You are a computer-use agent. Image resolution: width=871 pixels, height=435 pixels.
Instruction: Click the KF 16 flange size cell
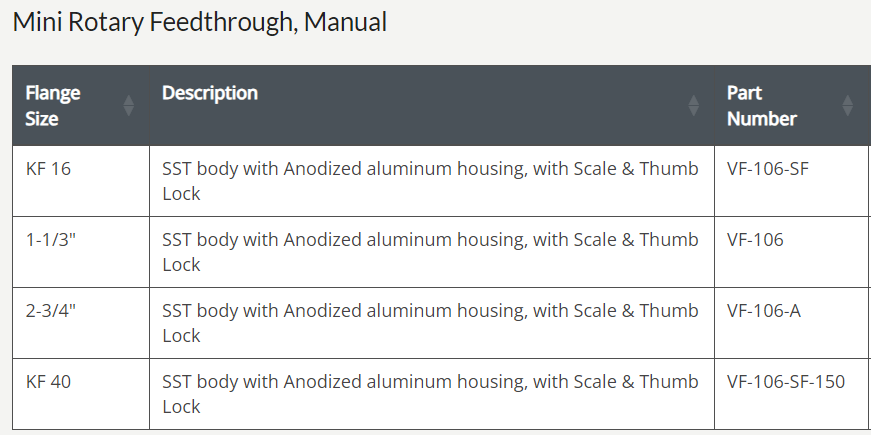click(x=81, y=181)
